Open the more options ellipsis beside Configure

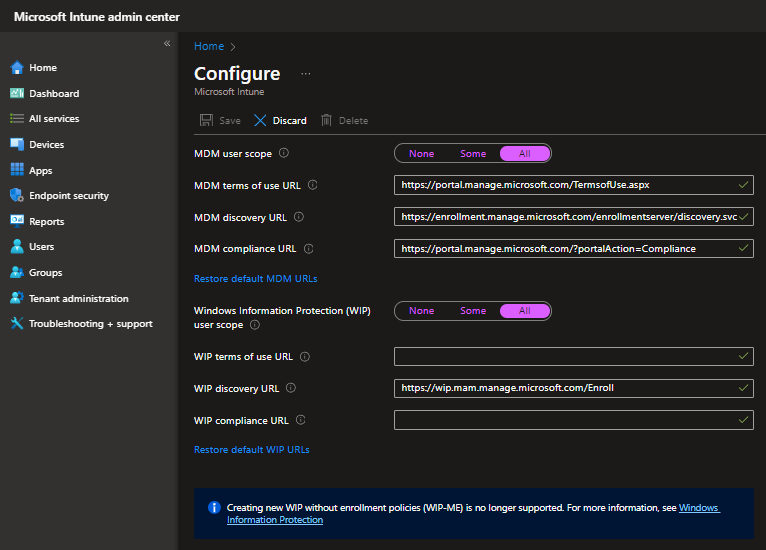(x=306, y=74)
